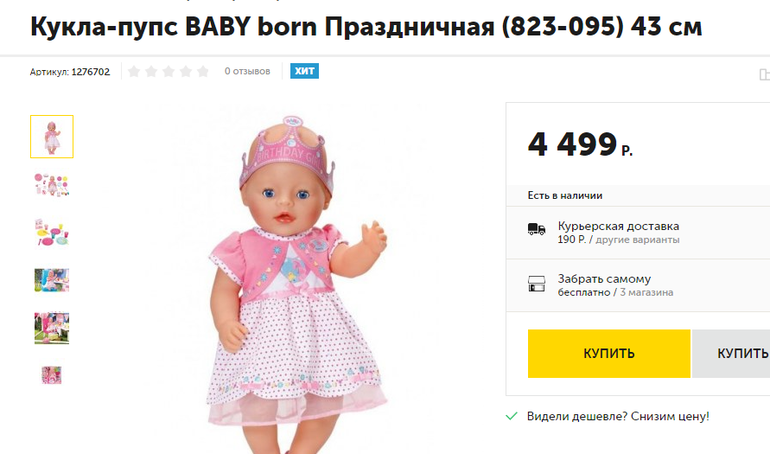Click the green checkmark beside price guarantee
Image resolution: width=770 pixels, height=454 pixels.
[511, 416]
